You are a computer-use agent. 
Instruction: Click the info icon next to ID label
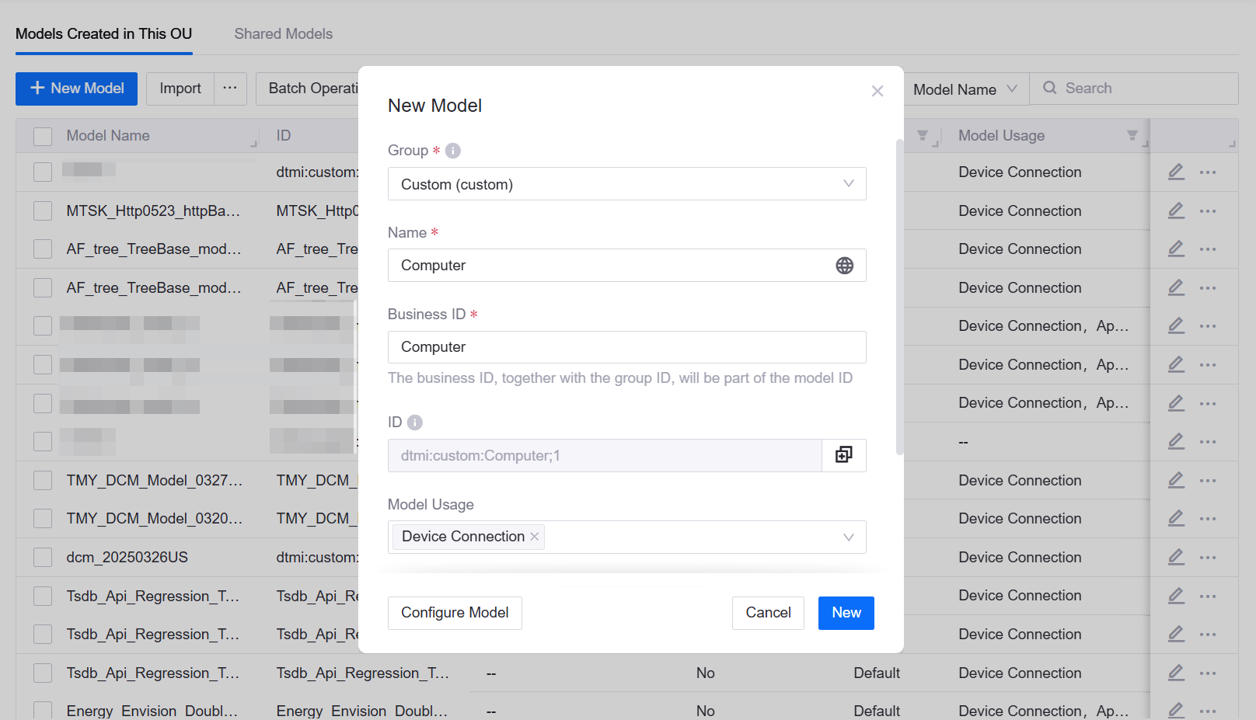[415, 423]
